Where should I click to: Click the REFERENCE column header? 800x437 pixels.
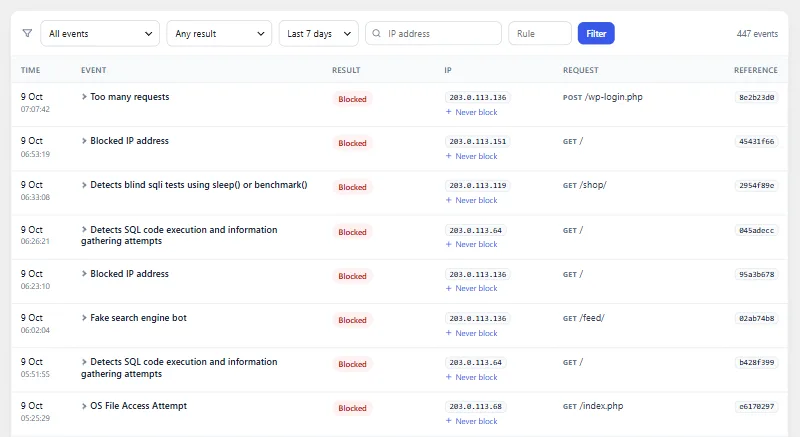(756, 70)
